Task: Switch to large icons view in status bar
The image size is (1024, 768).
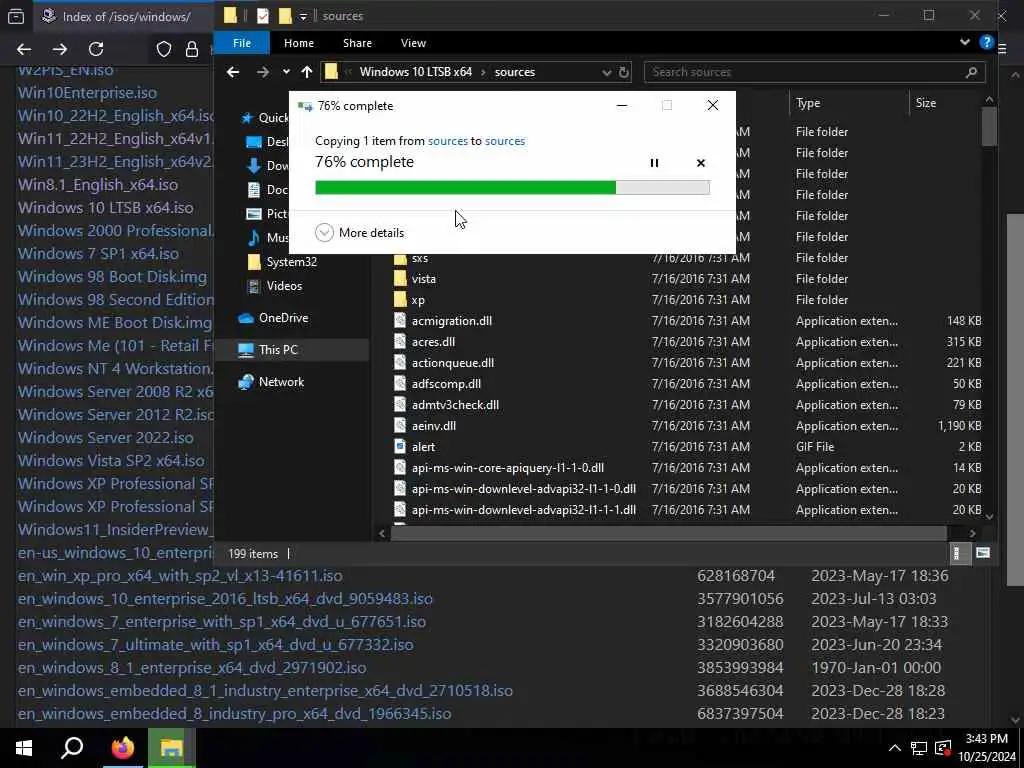Action: pyautogui.click(x=982, y=554)
